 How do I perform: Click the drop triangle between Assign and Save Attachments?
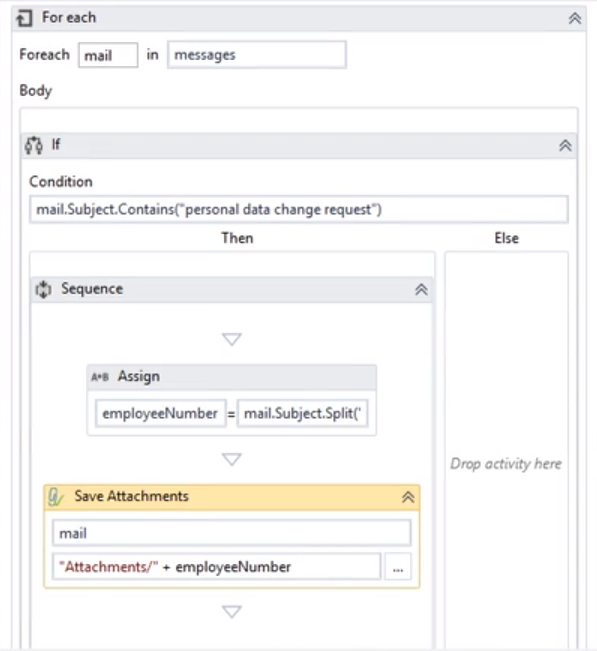pos(232,459)
